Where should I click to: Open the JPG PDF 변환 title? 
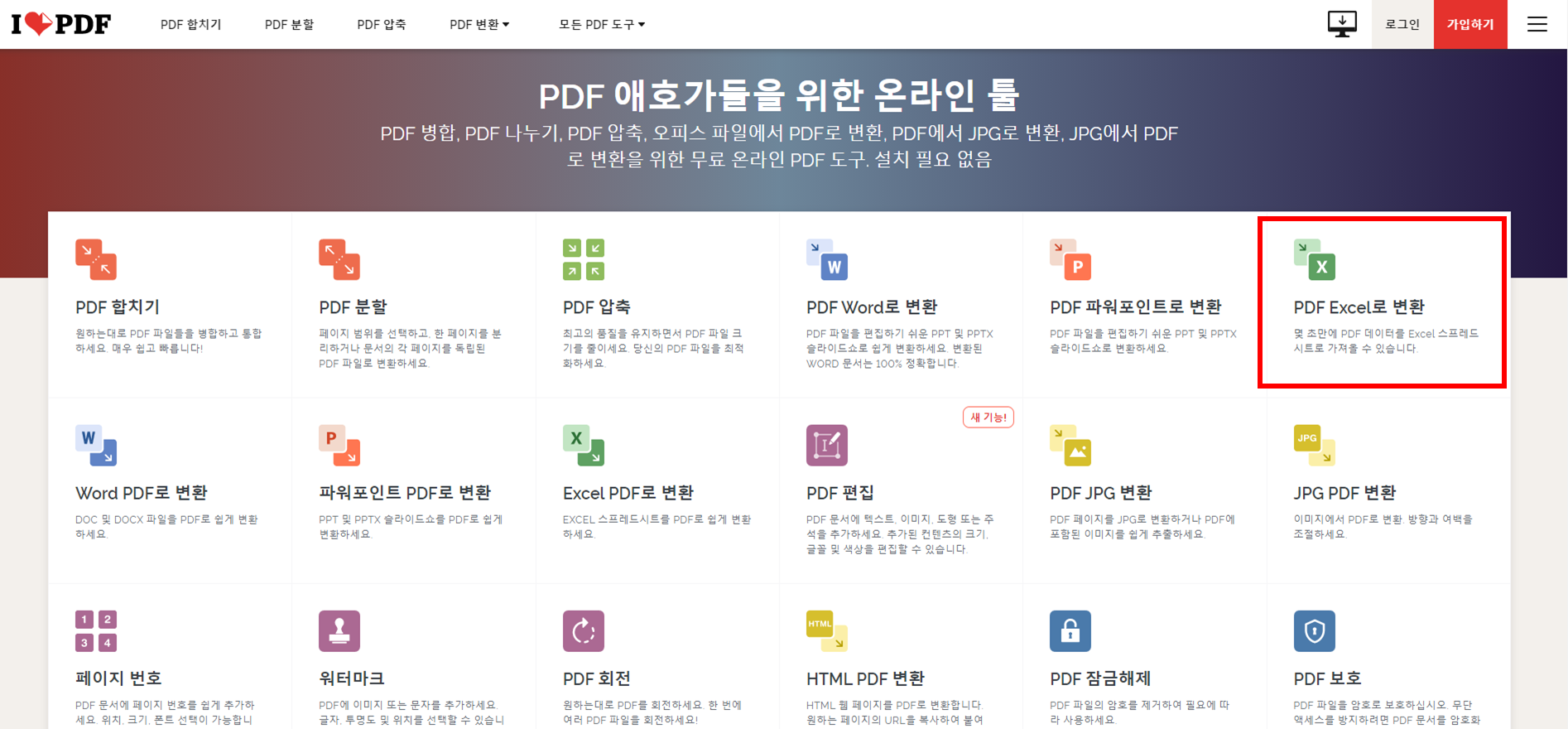pos(1345,493)
